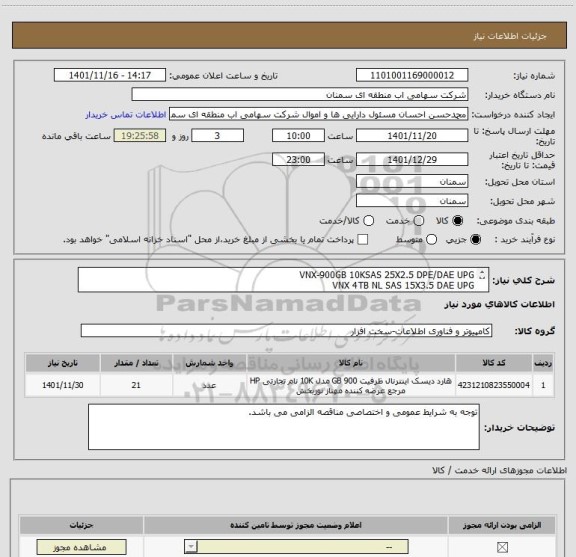
Task: Click the countdown timer 19:25:58
Action: [x=140, y=136]
